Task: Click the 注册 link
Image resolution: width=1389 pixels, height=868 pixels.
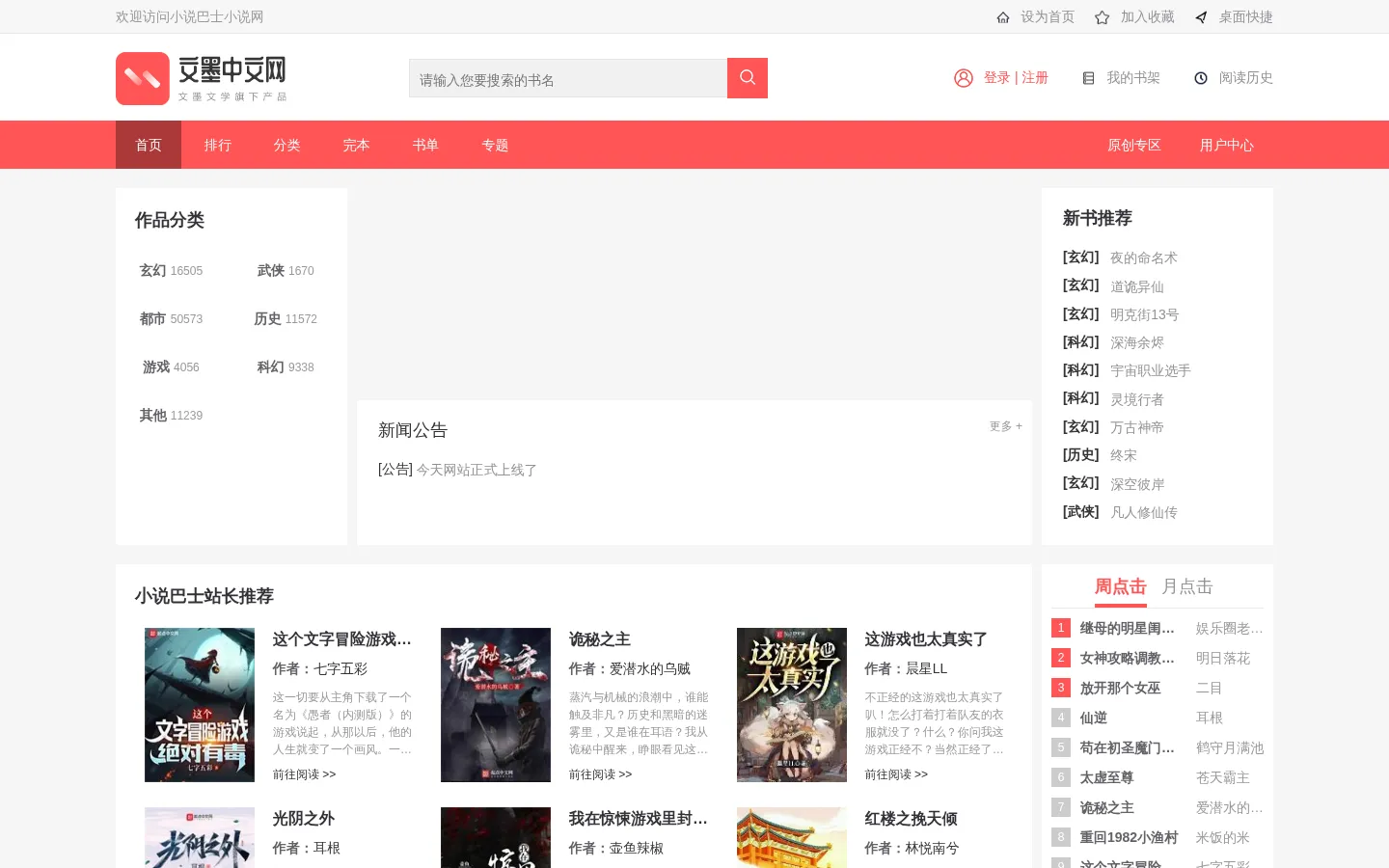Action: (x=1035, y=78)
